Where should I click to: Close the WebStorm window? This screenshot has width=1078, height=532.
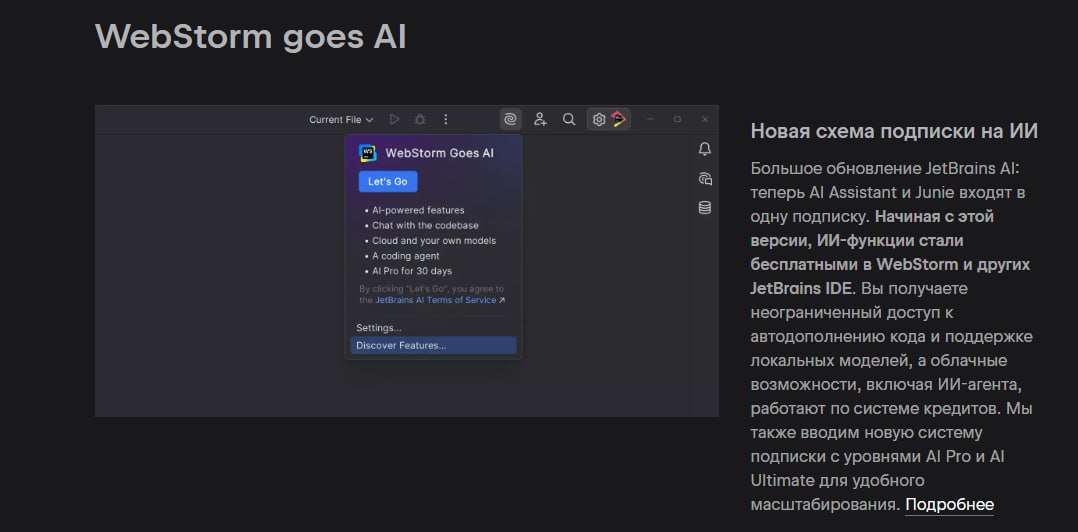click(705, 120)
